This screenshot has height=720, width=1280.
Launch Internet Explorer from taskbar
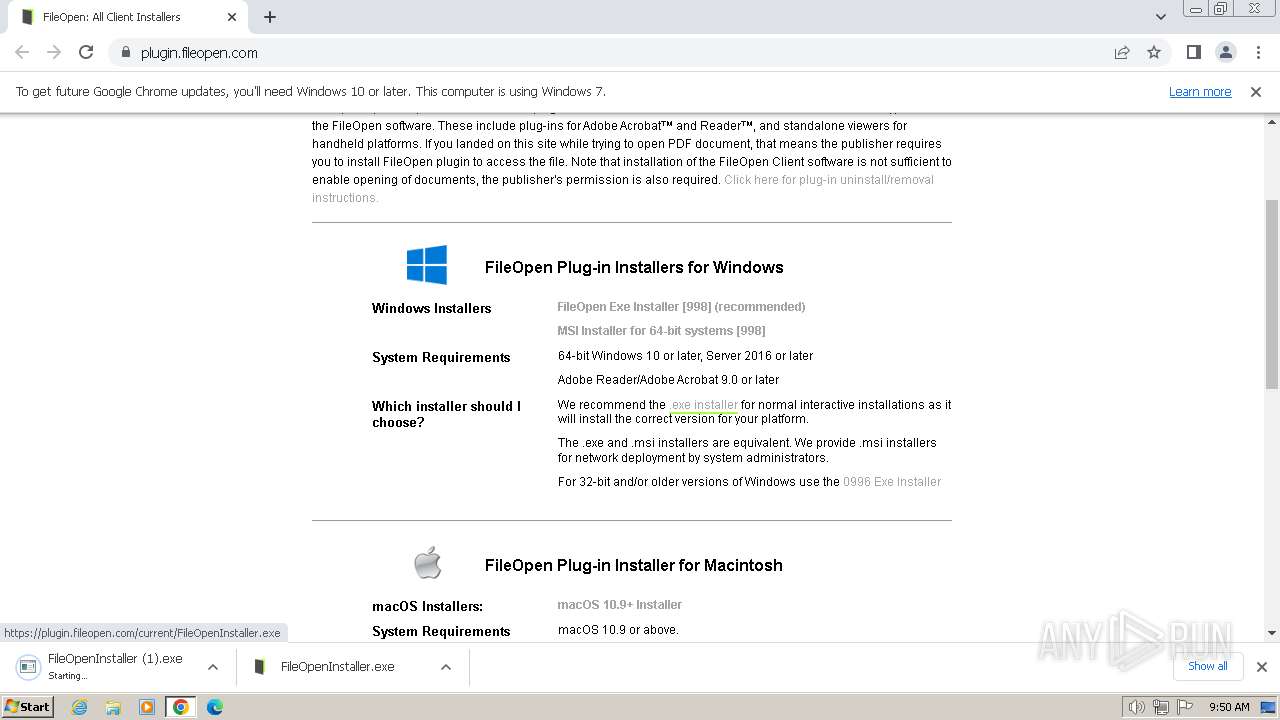[x=79, y=707]
